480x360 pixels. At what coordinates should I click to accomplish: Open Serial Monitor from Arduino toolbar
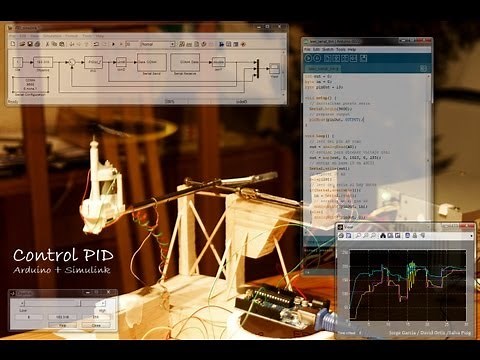363,58
